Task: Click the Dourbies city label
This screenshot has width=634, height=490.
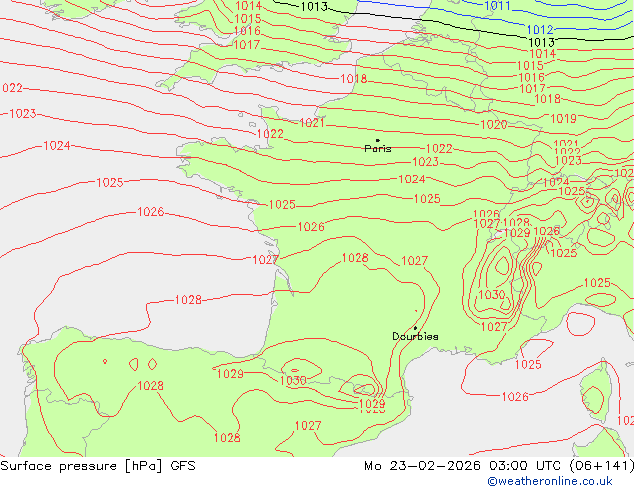Action: tap(415, 336)
